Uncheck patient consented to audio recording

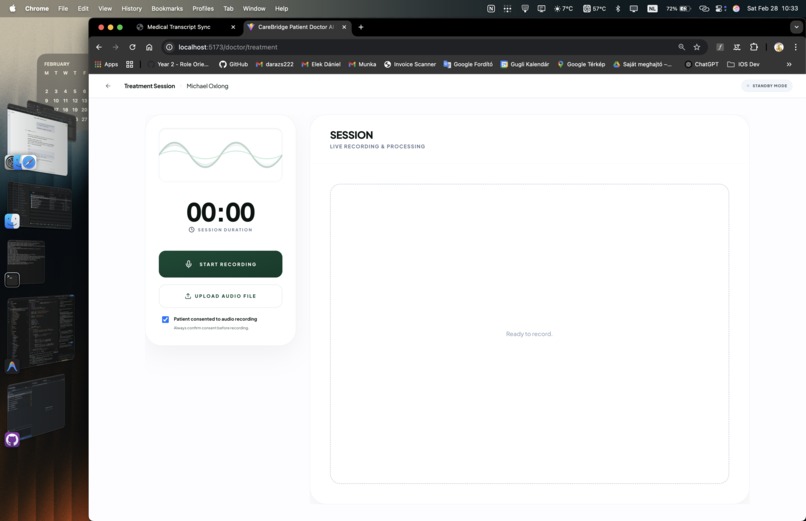pyautogui.click(x=166, y=320)
